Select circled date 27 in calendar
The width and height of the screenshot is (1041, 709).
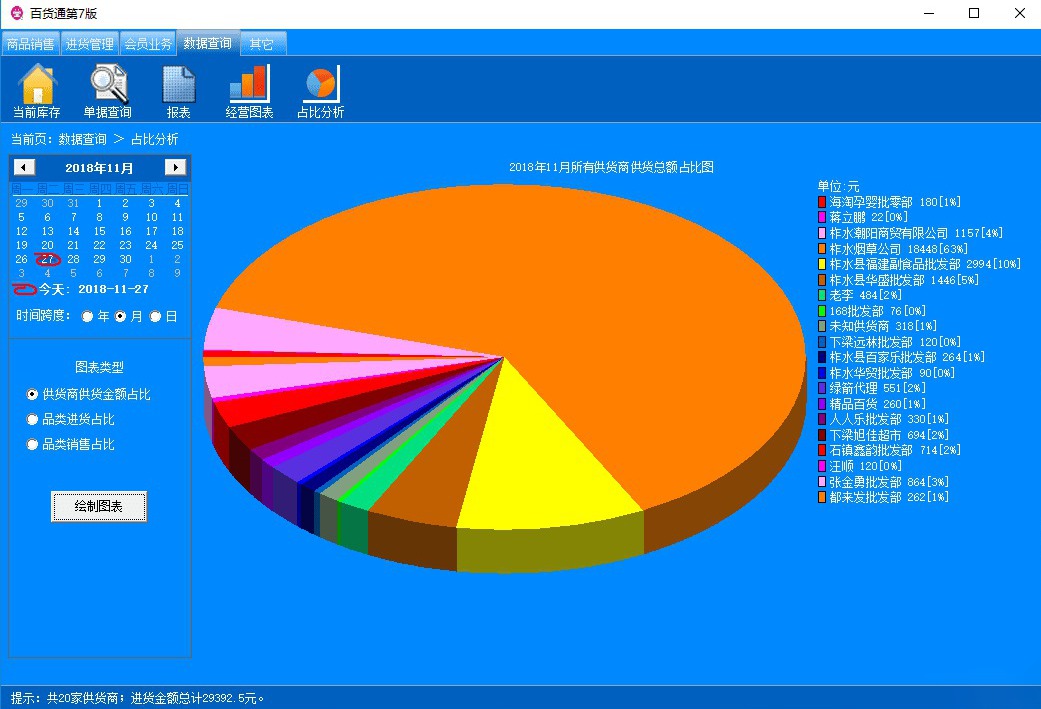click(x=47, y=259)
